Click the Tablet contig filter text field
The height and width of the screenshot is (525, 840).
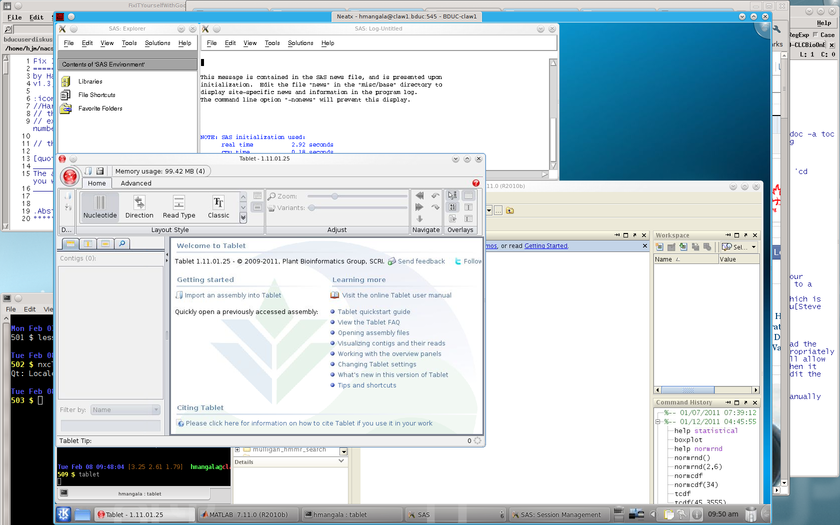110,426
